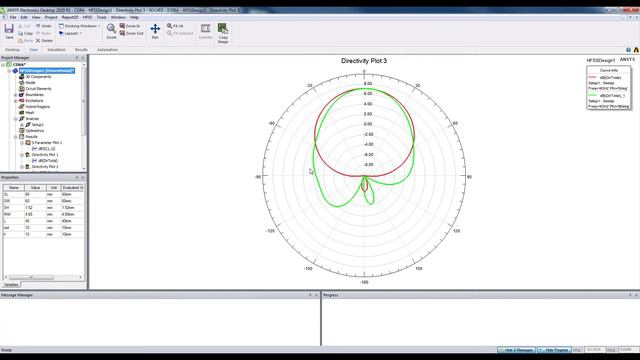
Task: Expand the Boundaries tree node
Action: (16, 95)
